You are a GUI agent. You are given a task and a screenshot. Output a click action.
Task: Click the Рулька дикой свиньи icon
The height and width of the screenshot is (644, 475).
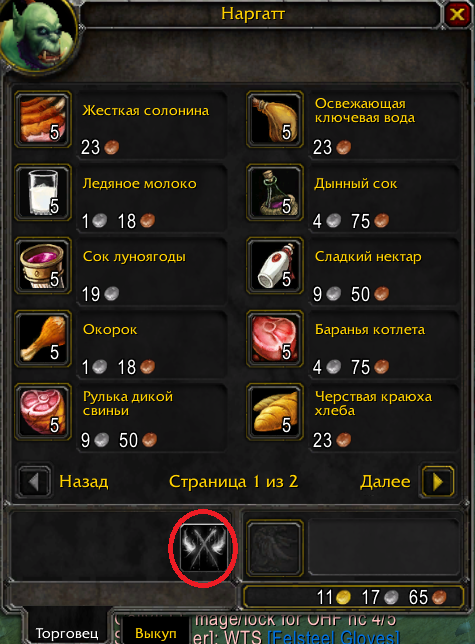[x=43, y=412]
